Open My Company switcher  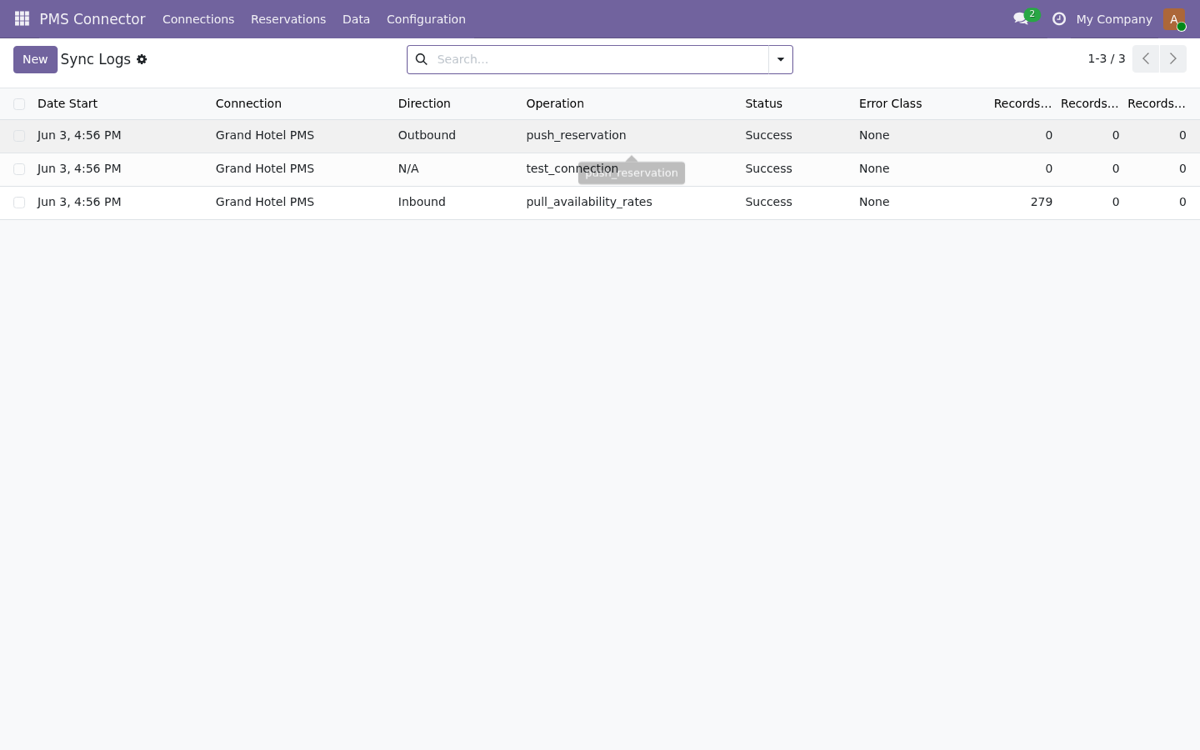point(1114,19)
